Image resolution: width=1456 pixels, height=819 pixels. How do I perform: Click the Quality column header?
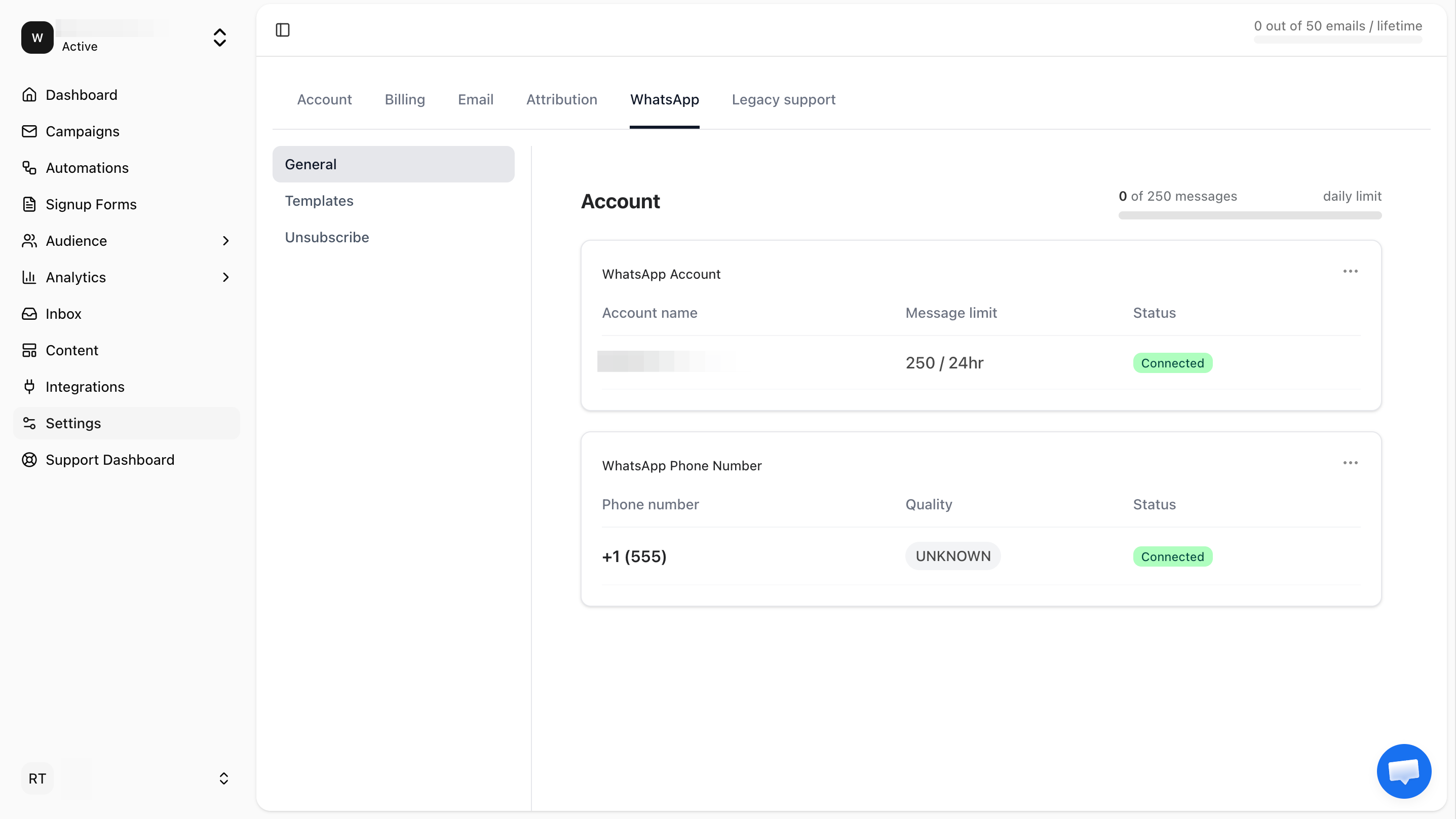929,504
